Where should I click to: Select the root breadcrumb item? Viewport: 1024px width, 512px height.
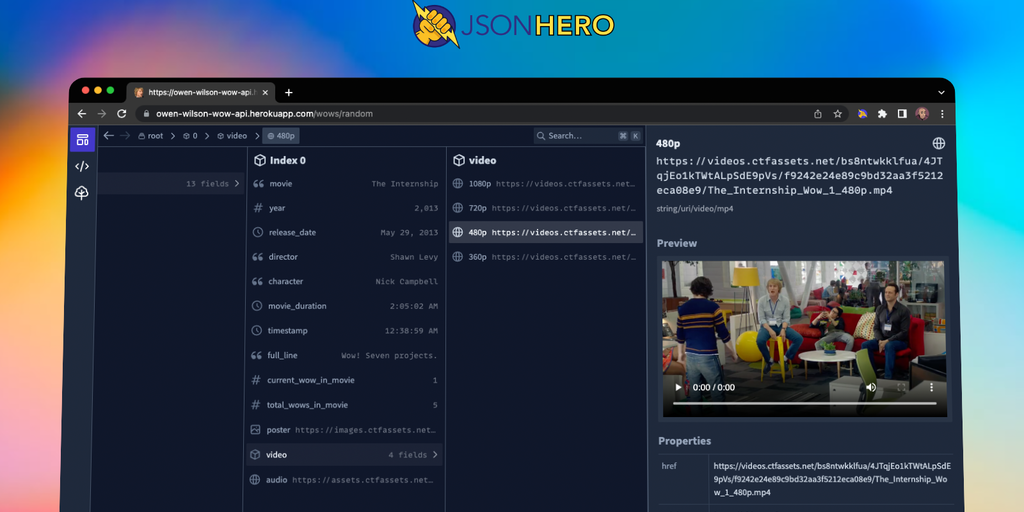coord(151,136)
